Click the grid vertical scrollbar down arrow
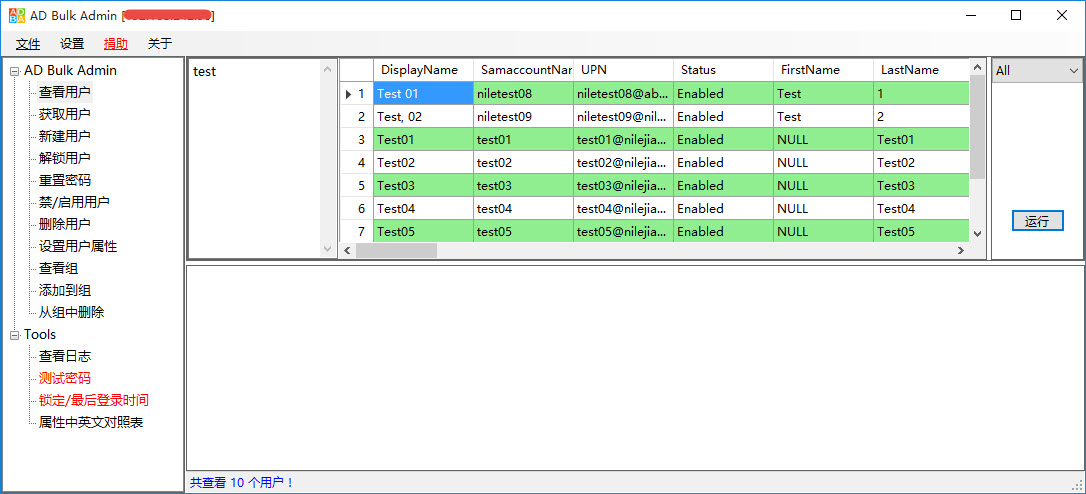 (x=978, y=233)
